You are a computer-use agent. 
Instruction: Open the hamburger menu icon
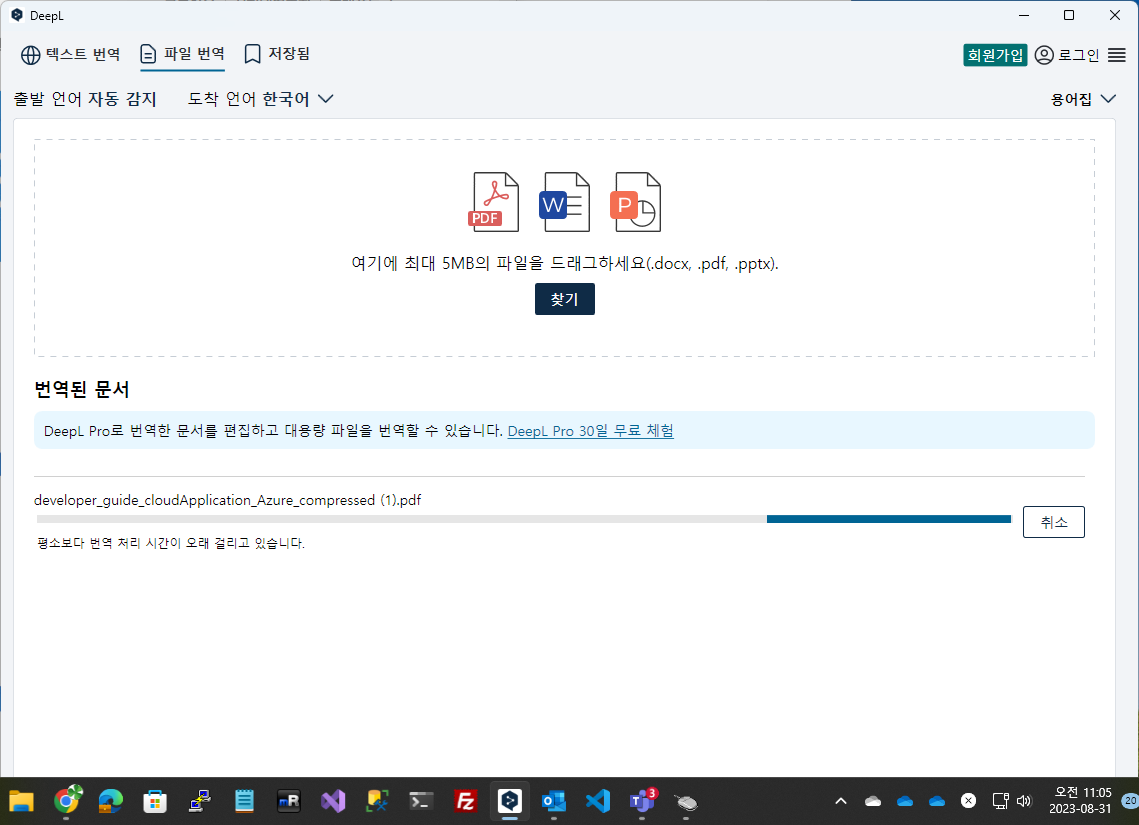[x=1116, y=55]
